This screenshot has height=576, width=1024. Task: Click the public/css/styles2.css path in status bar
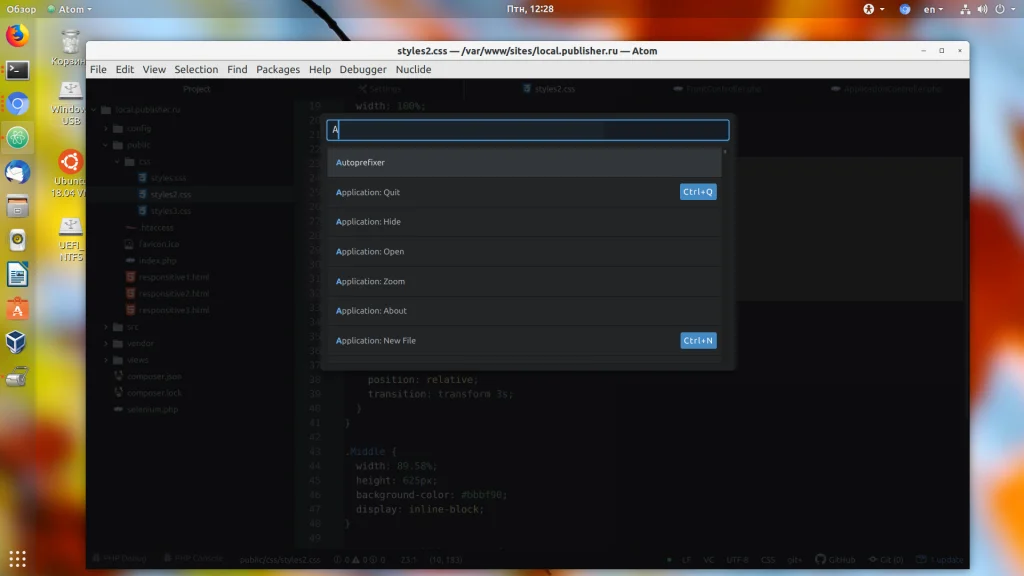(280, 560)
